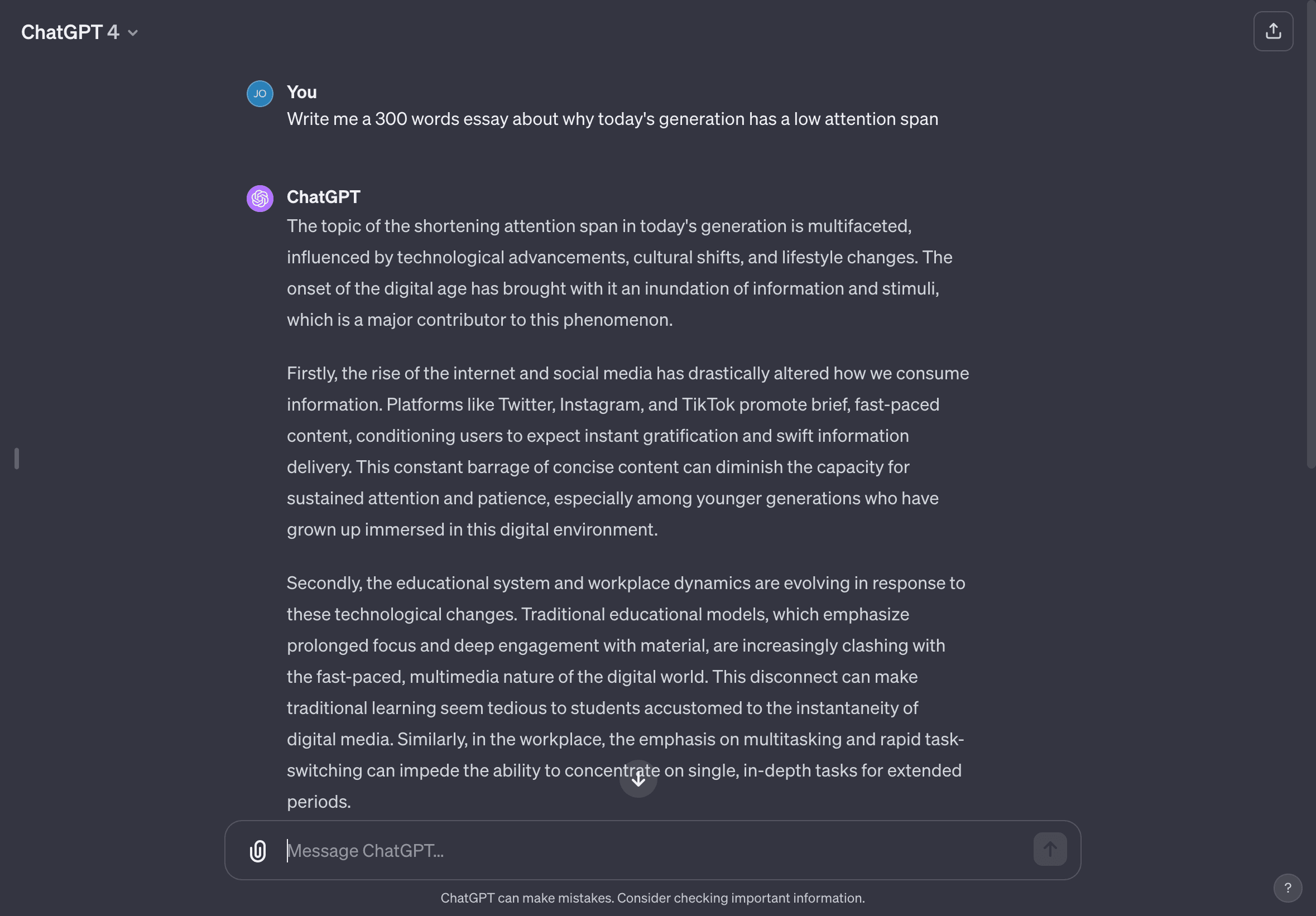Focus the Message ChatGPT input field

654,851
